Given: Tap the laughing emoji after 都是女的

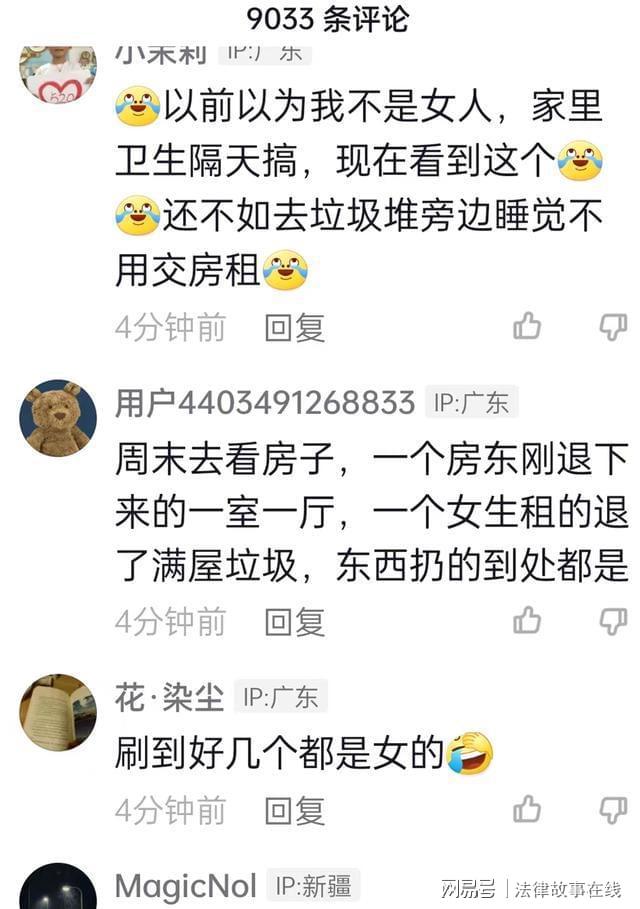Looking at the screenshot, I should pos(470,752).
